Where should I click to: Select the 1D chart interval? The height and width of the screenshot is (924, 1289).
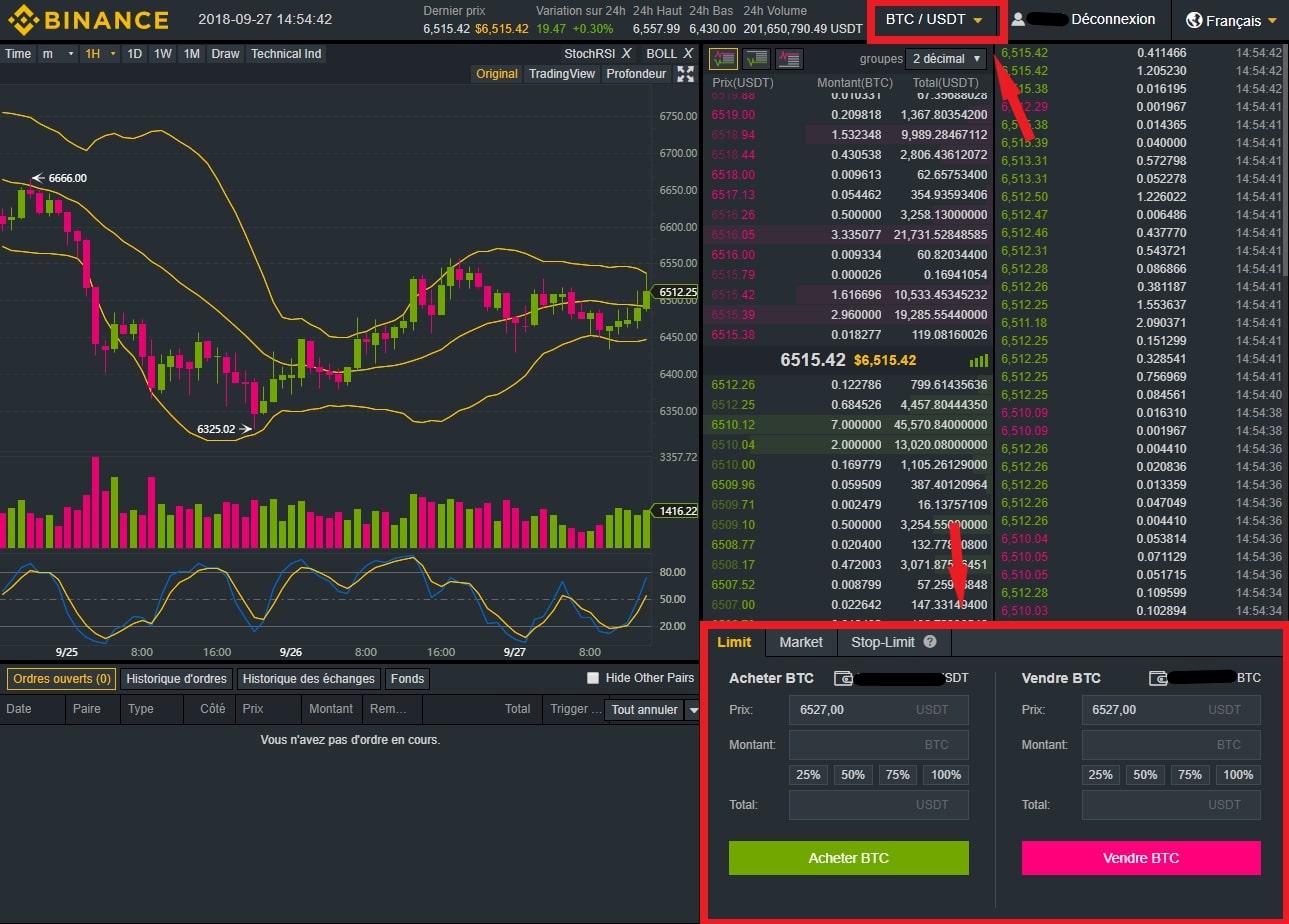click(x=134, y=53)
